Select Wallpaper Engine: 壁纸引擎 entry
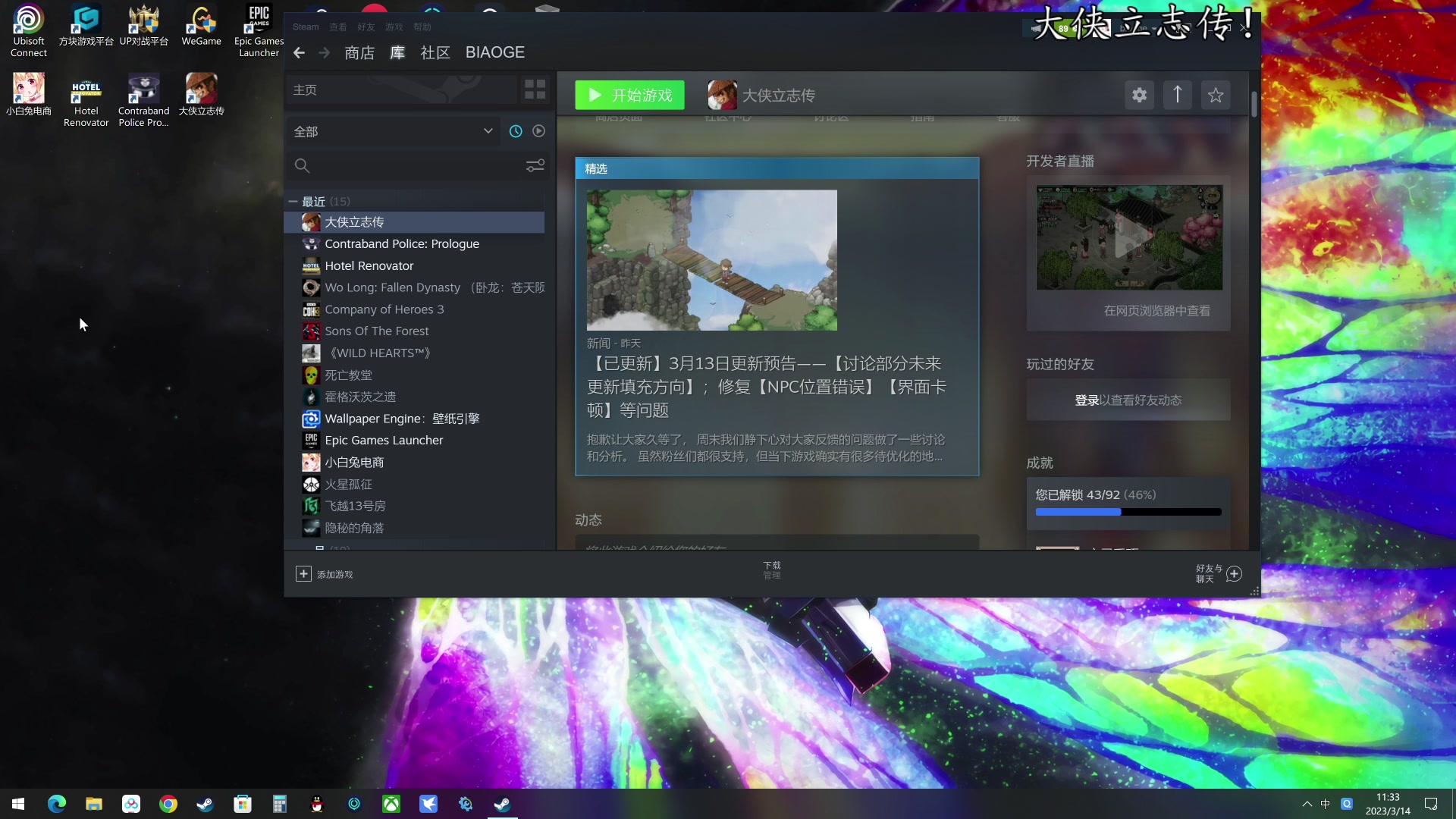1456x819 pixels. 415,419
